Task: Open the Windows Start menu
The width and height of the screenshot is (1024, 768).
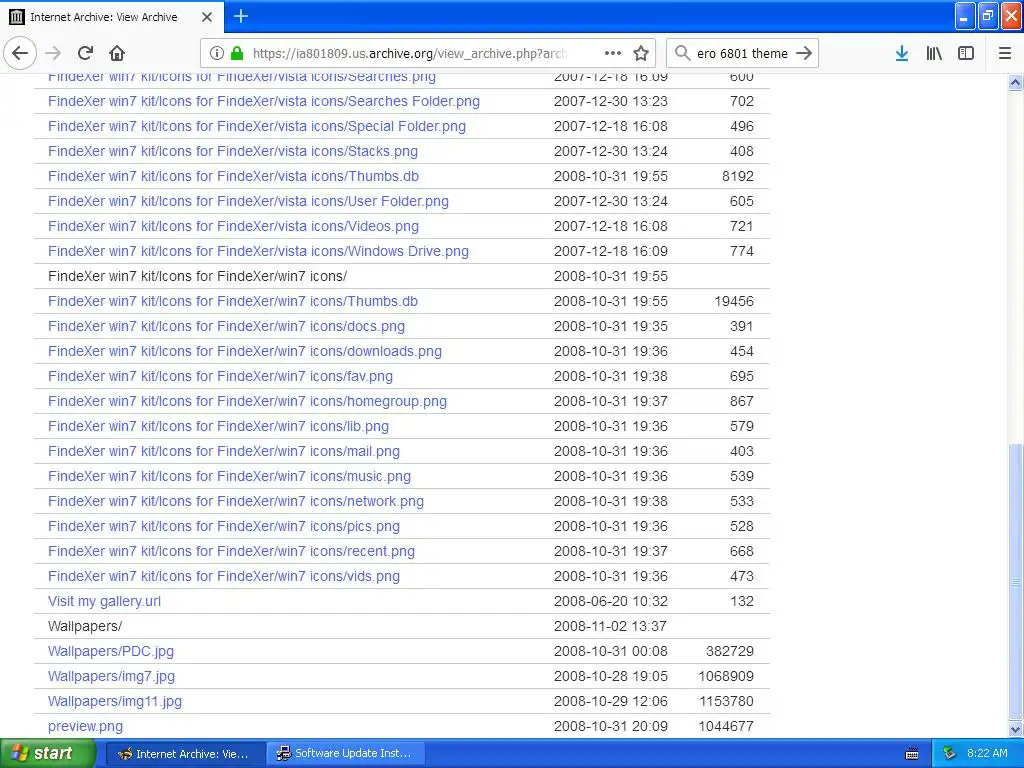Action: [x=48, y=754]
